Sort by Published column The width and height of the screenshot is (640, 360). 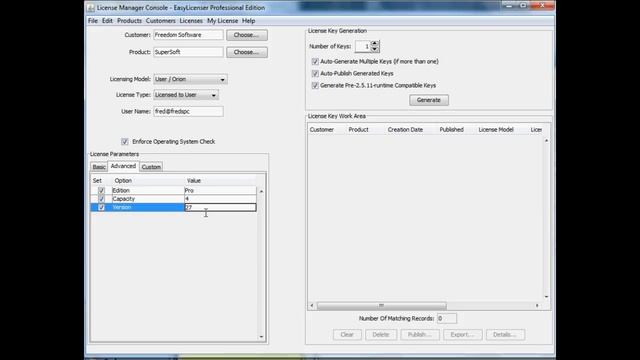[x=451, y=130]
